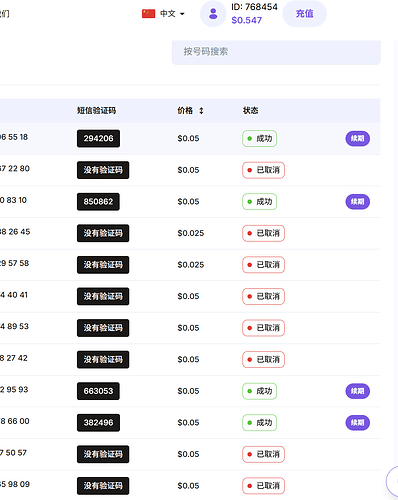Click 没有验证码 label in row 29 57 58

(103, 265)
